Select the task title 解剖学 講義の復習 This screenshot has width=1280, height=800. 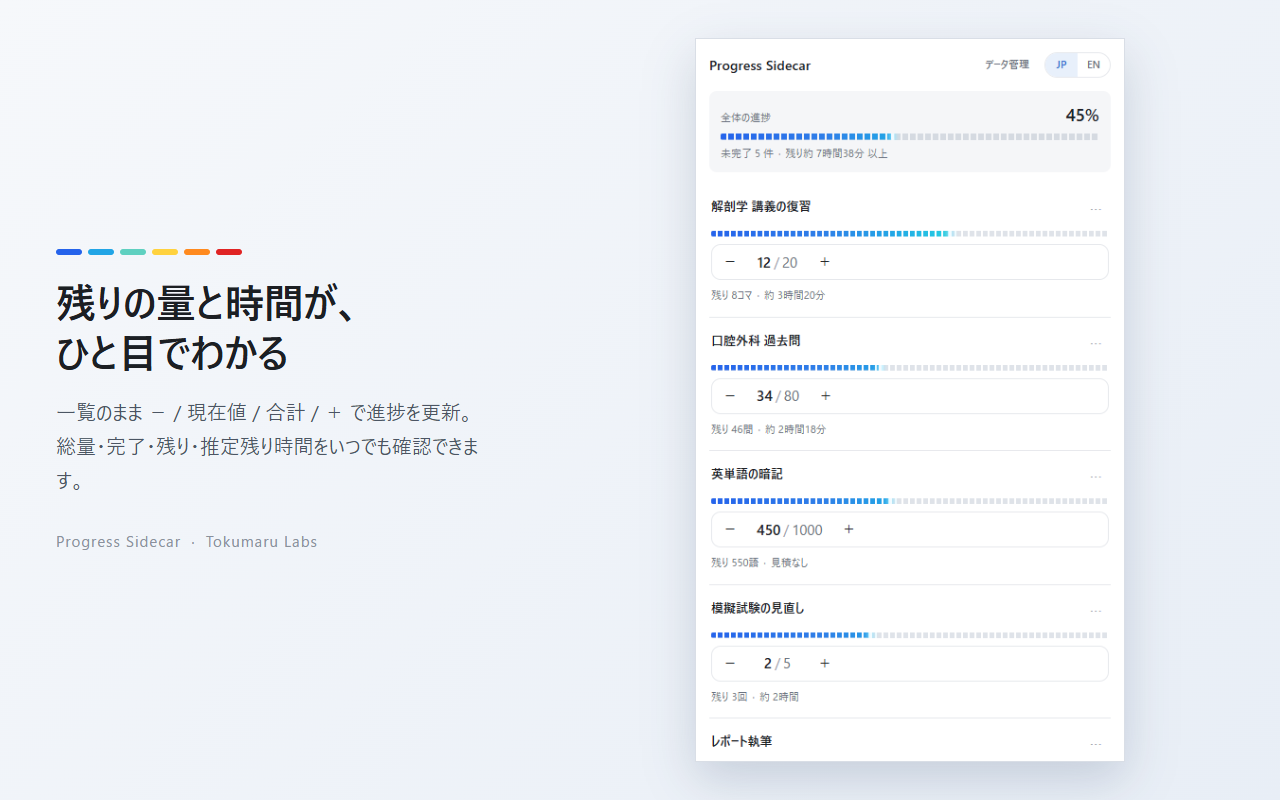761,207
